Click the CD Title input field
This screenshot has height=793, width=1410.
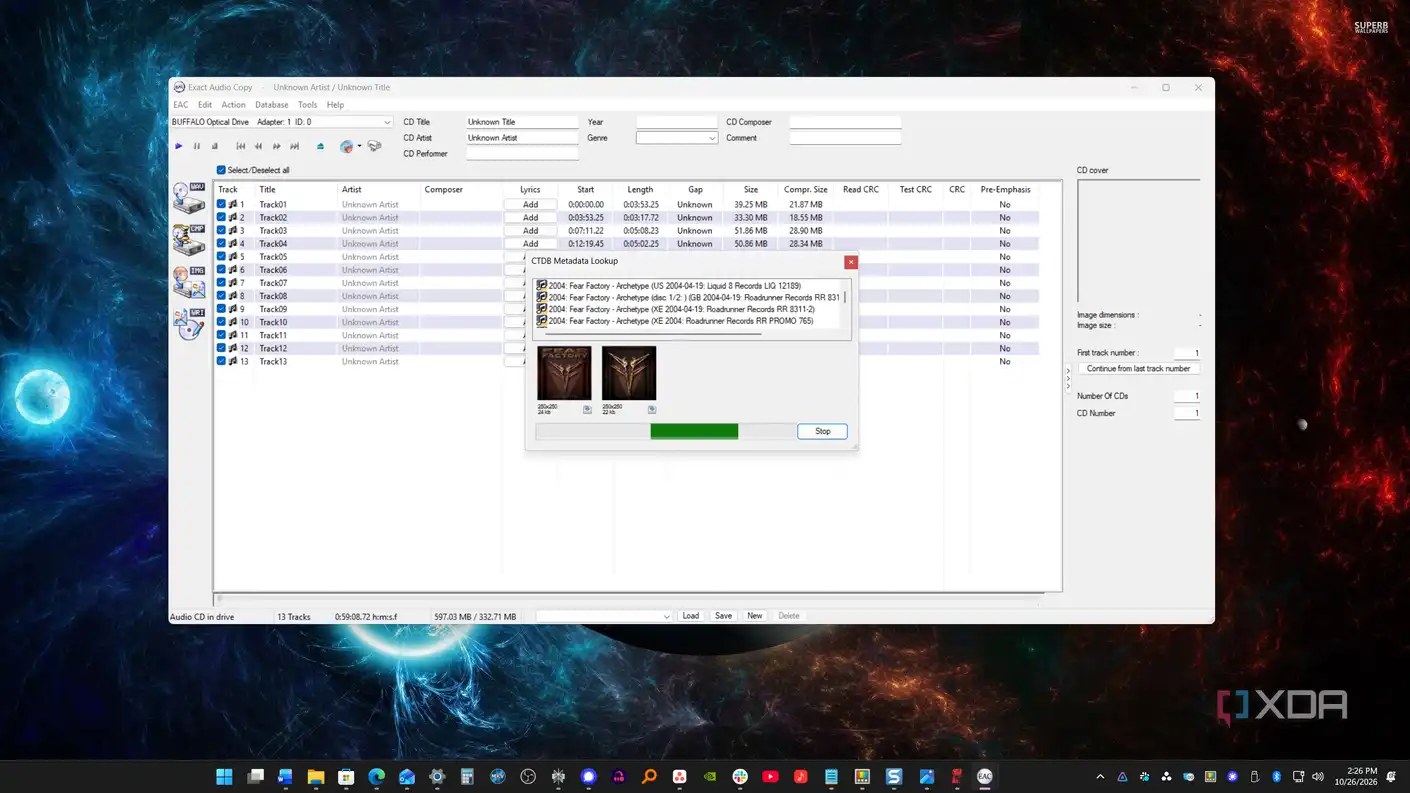(522, 122)
